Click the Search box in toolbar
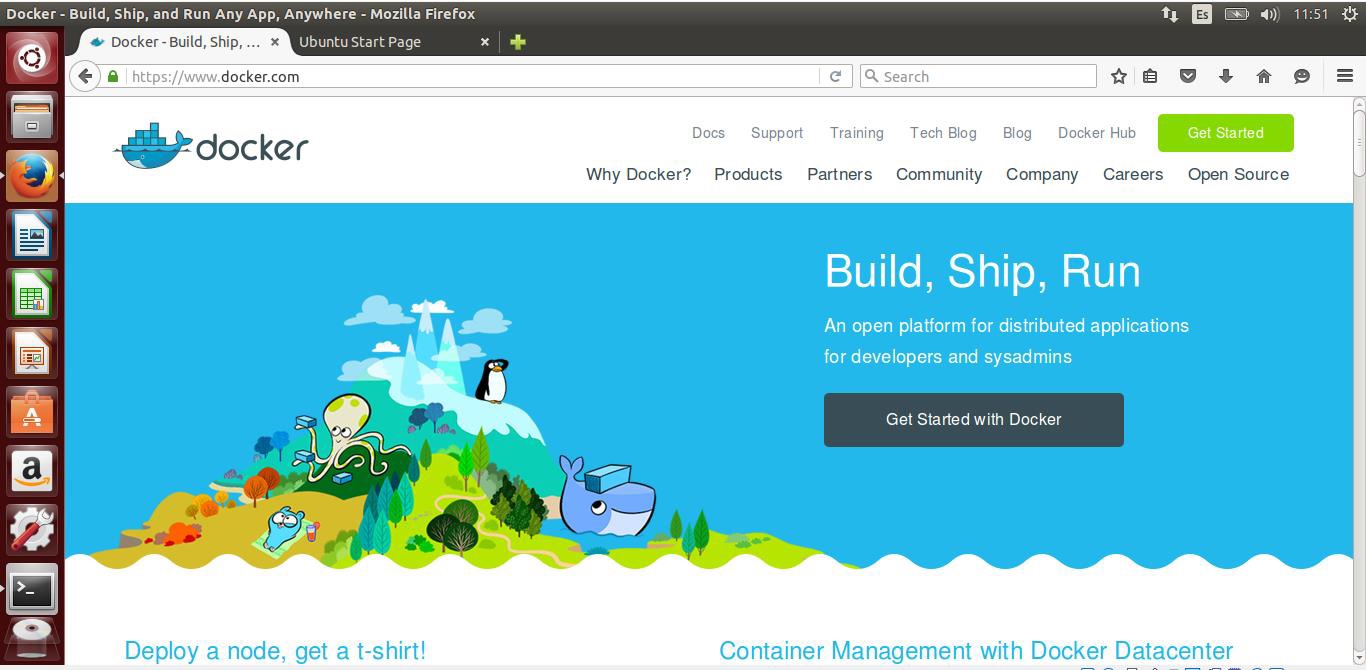1366x670 pixels. [979, 76]
